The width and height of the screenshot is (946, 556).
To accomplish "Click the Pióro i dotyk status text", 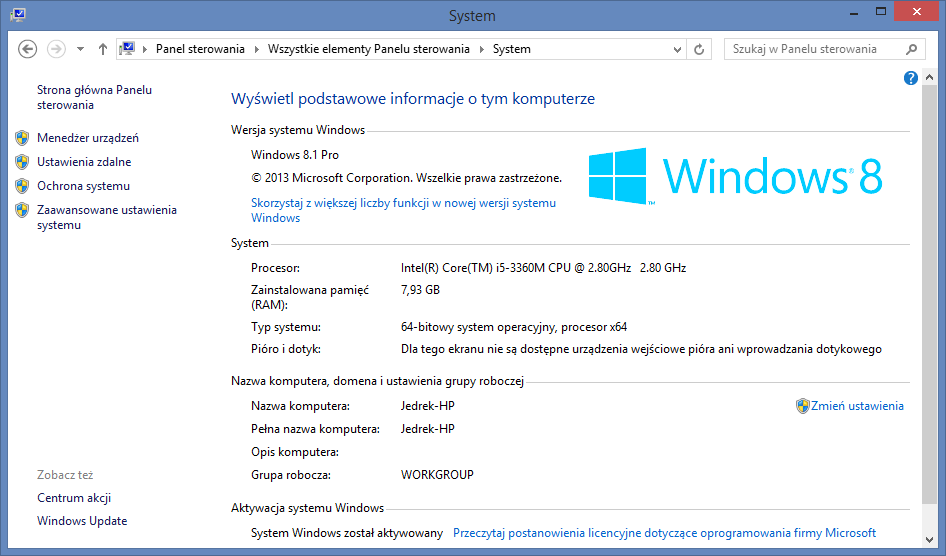I will pyautogui.click(x=641, y=349).
